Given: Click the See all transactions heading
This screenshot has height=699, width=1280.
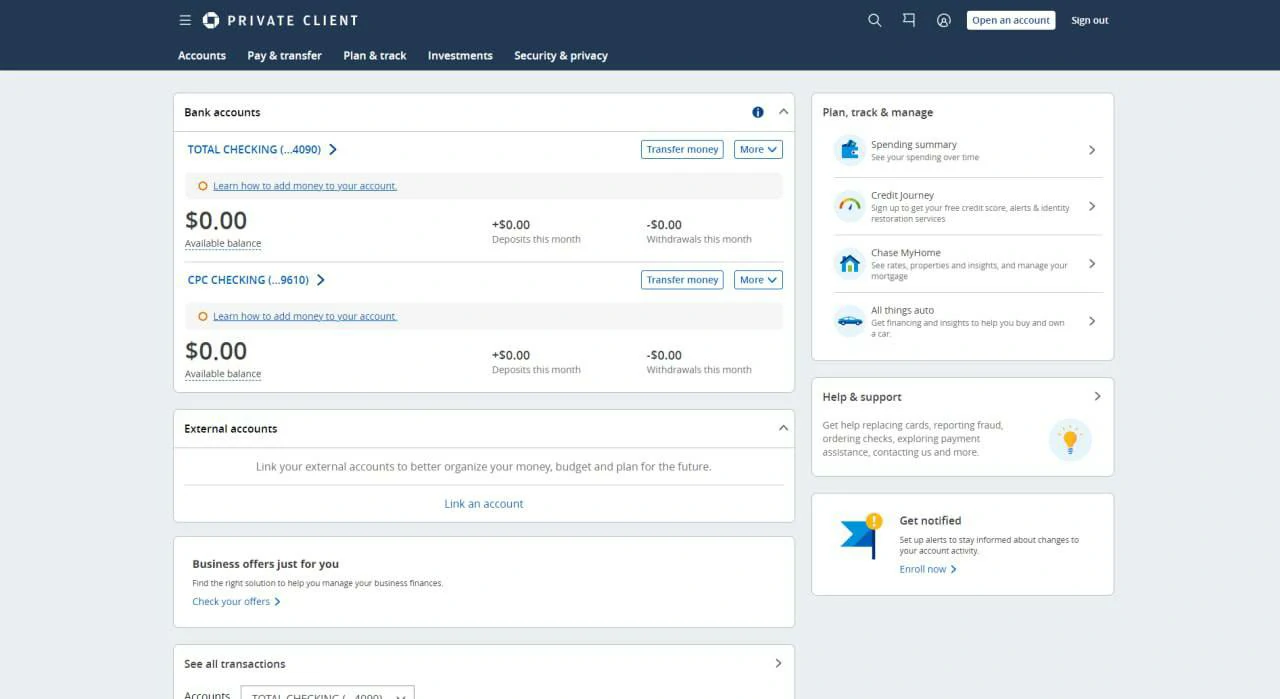Looking at the screenshot, I should (x=235, y=664).
